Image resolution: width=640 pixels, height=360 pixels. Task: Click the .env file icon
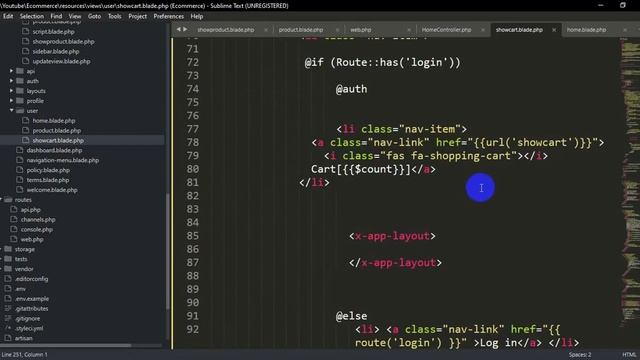(8, 289)
